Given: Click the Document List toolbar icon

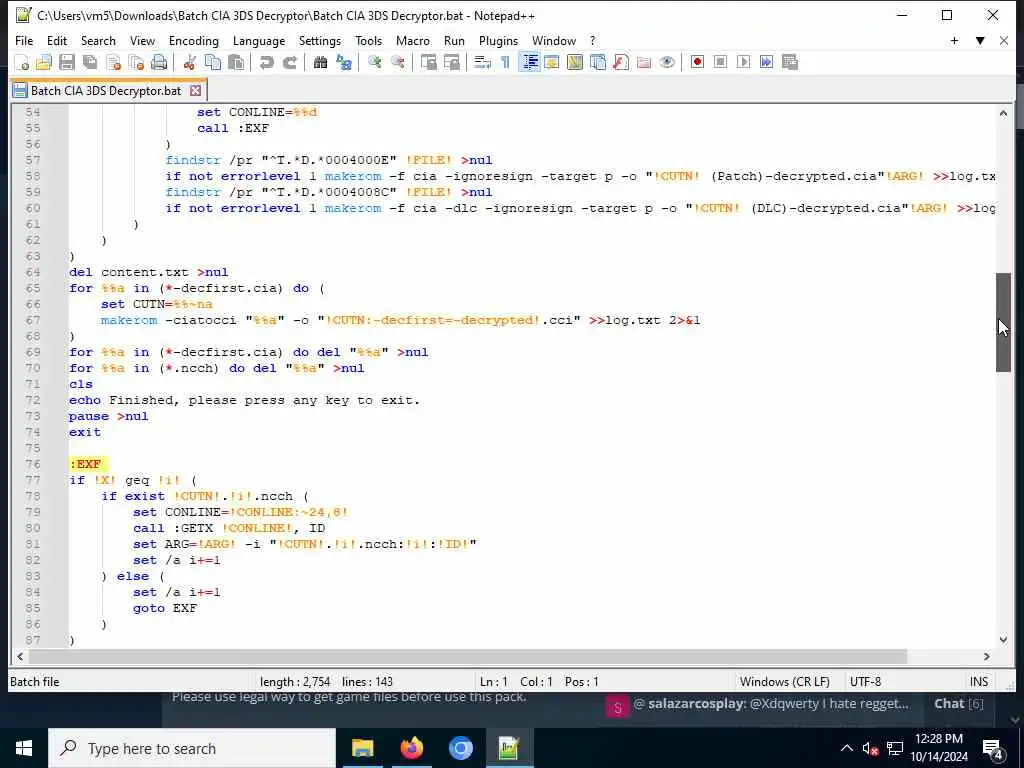Looking at the screenshot, I should pyautogui.click(x=598, y=62).
